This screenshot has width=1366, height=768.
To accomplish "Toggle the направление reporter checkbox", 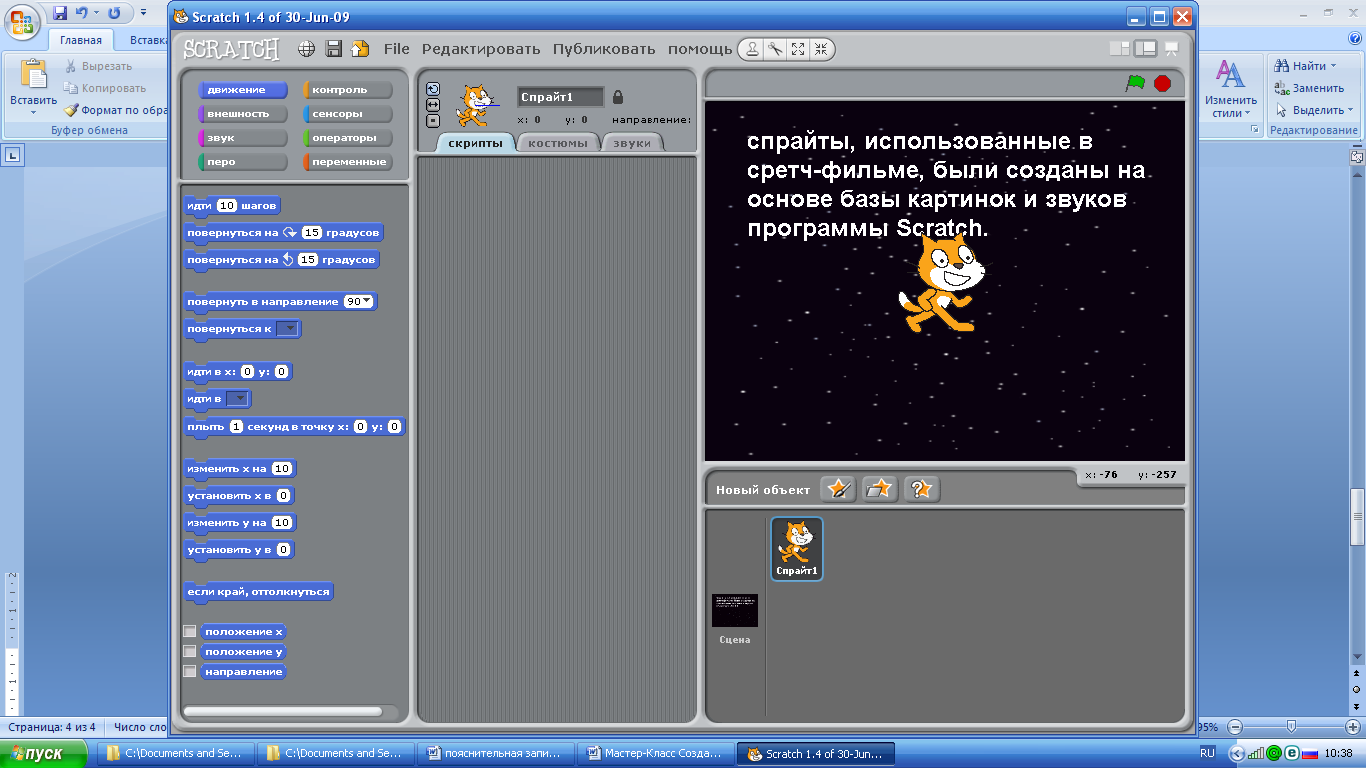I will [x=190, y=671].
